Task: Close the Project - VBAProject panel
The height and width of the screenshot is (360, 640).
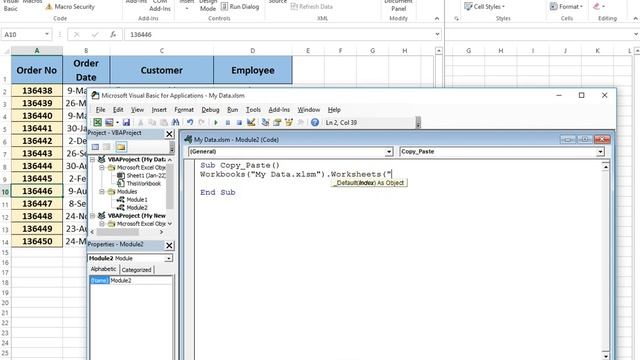Action: click(x=169, y=134)
